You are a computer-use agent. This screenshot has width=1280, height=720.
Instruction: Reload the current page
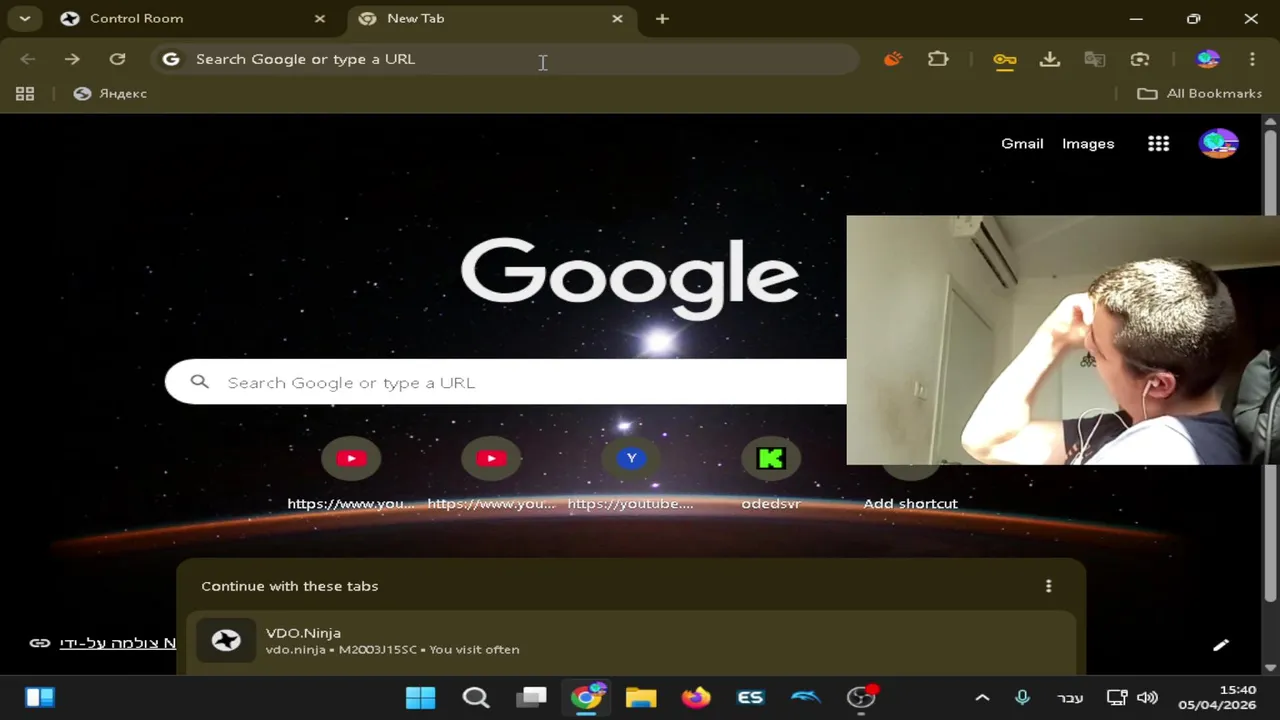[x=117, y=59]
